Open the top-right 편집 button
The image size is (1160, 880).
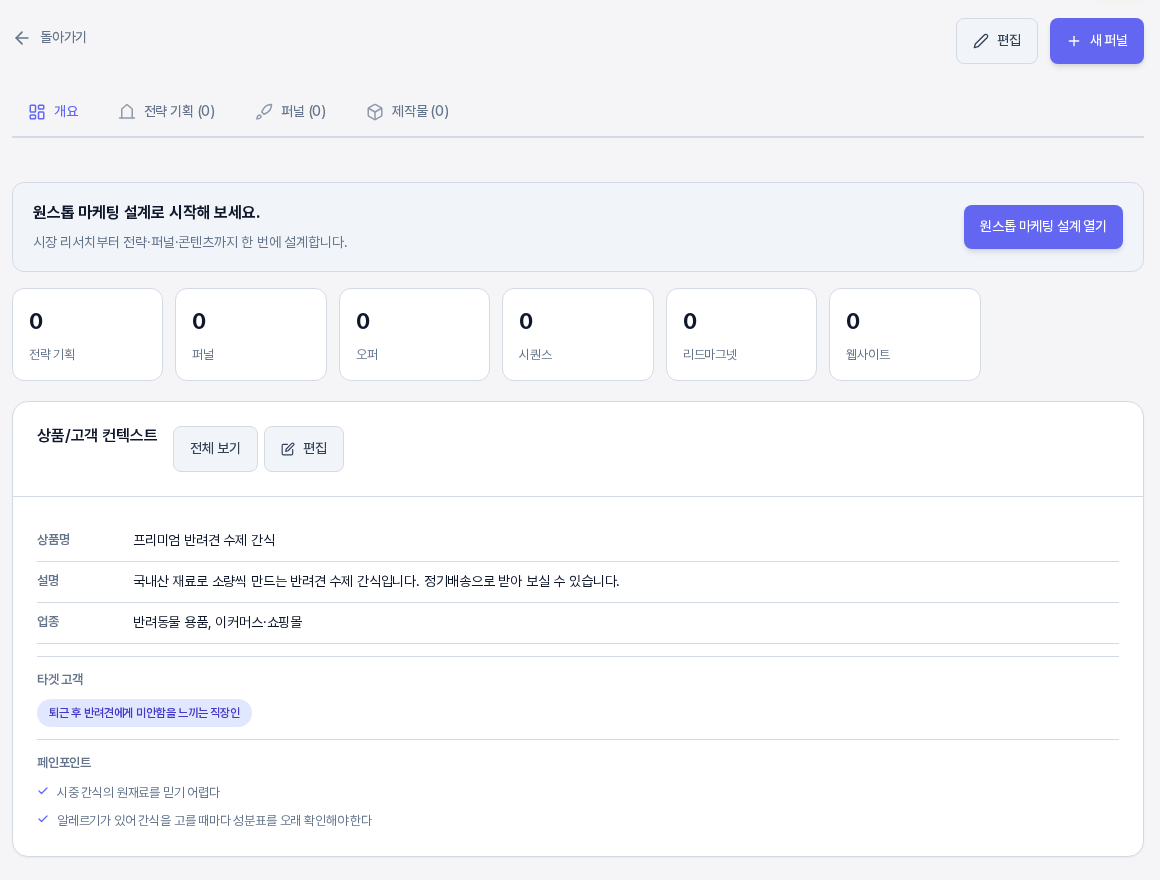997,41
